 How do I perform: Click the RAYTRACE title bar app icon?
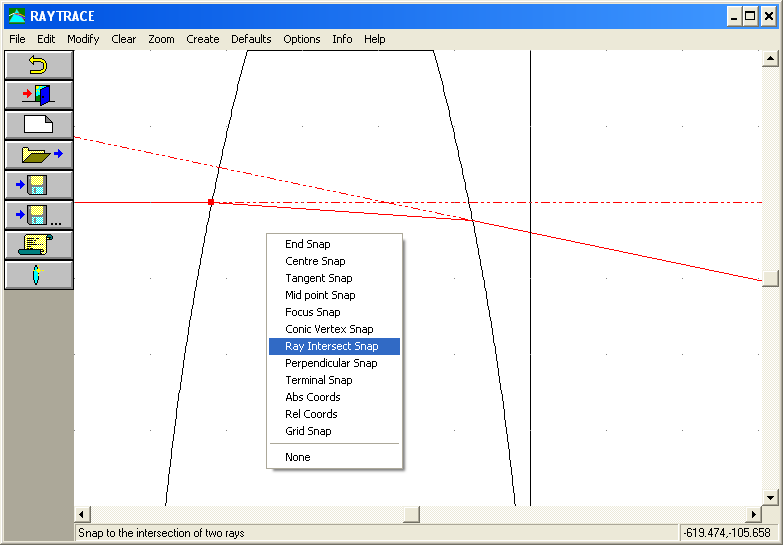point(17,16)
